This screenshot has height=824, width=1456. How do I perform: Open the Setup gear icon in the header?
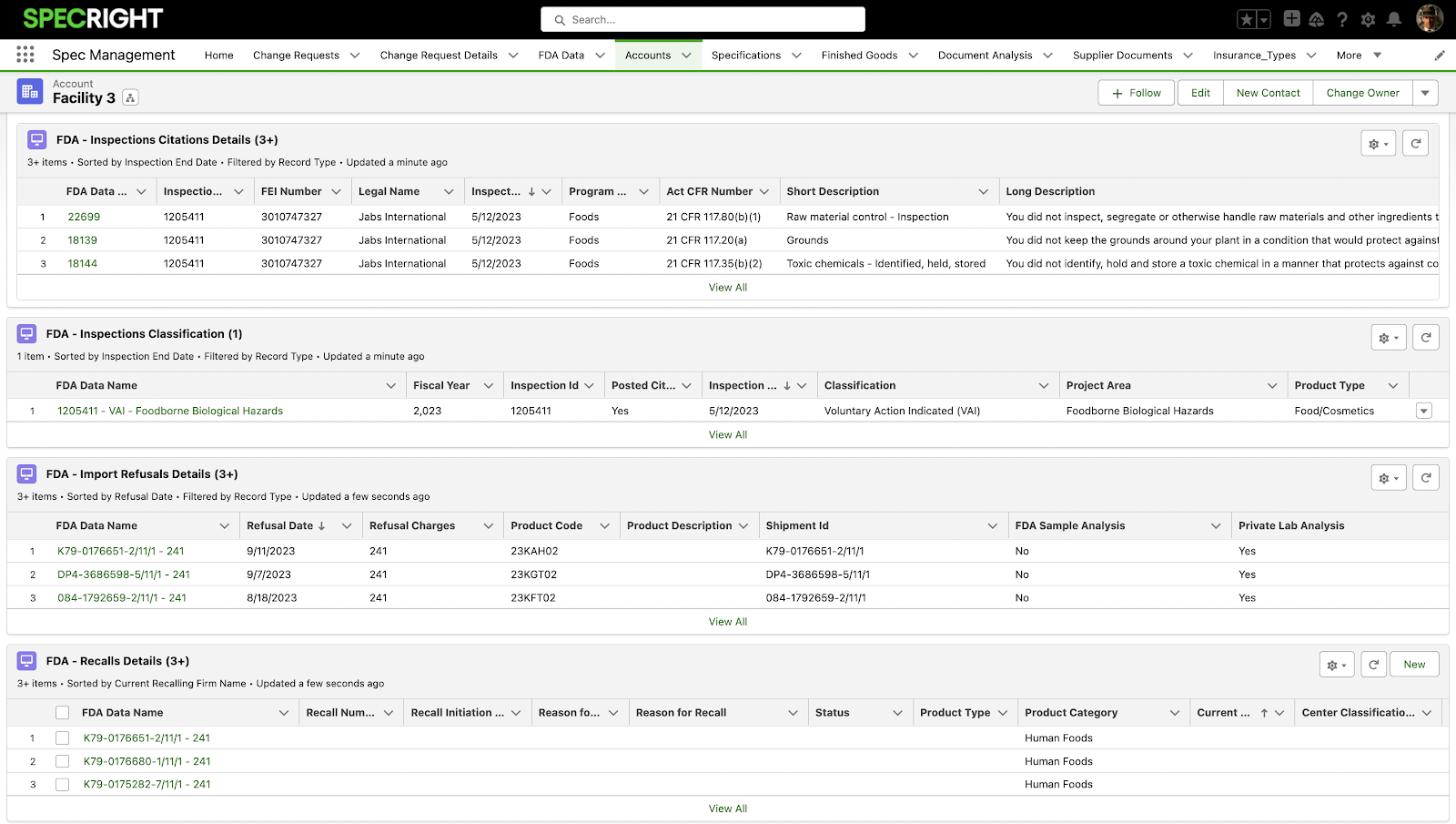point(1368,19)
